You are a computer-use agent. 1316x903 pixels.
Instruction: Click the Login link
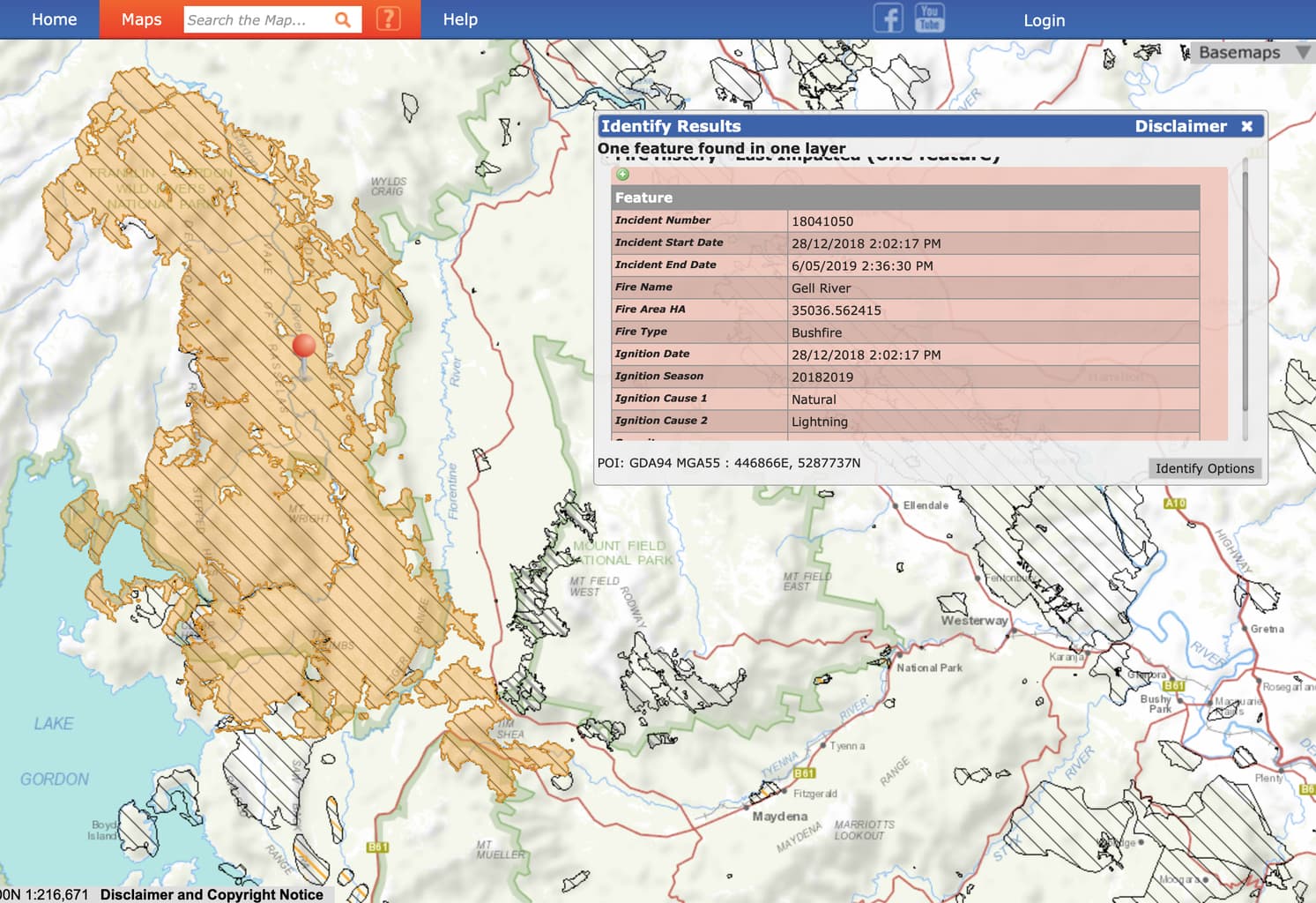coord(1044,20)
